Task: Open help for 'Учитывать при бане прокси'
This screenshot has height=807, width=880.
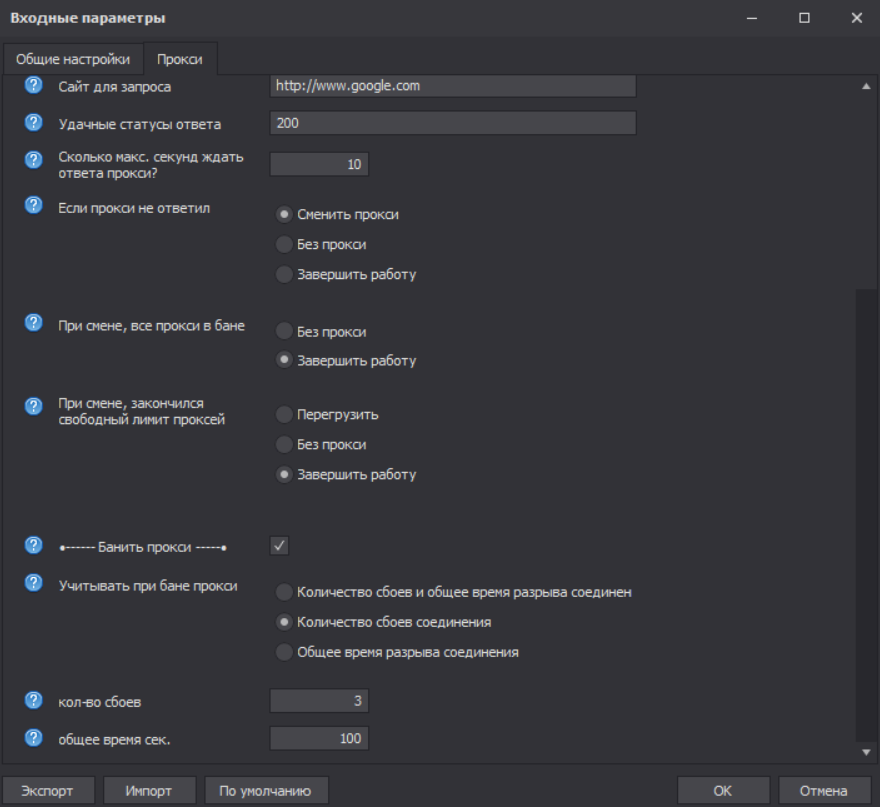Action: pyautogui.click(x=33, y=584)
